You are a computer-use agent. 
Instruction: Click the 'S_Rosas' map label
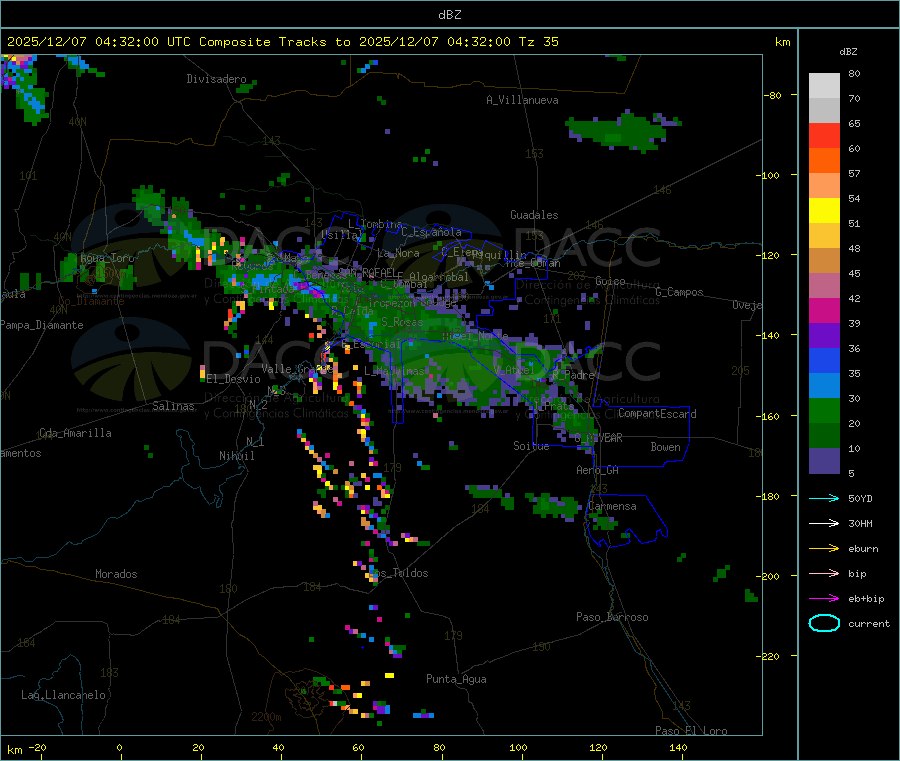pos(402,322)
